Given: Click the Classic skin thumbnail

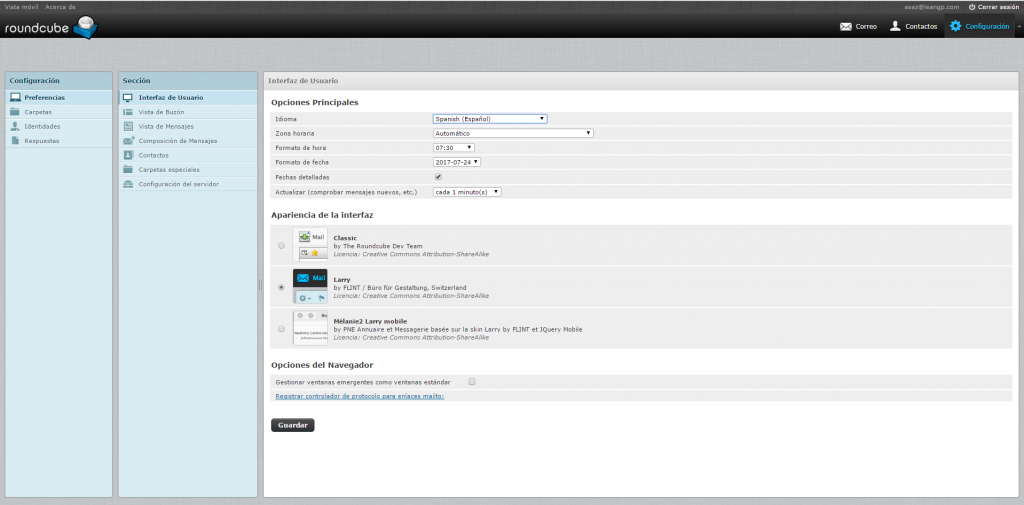Looking at the screenshot, I should point(310,245).
